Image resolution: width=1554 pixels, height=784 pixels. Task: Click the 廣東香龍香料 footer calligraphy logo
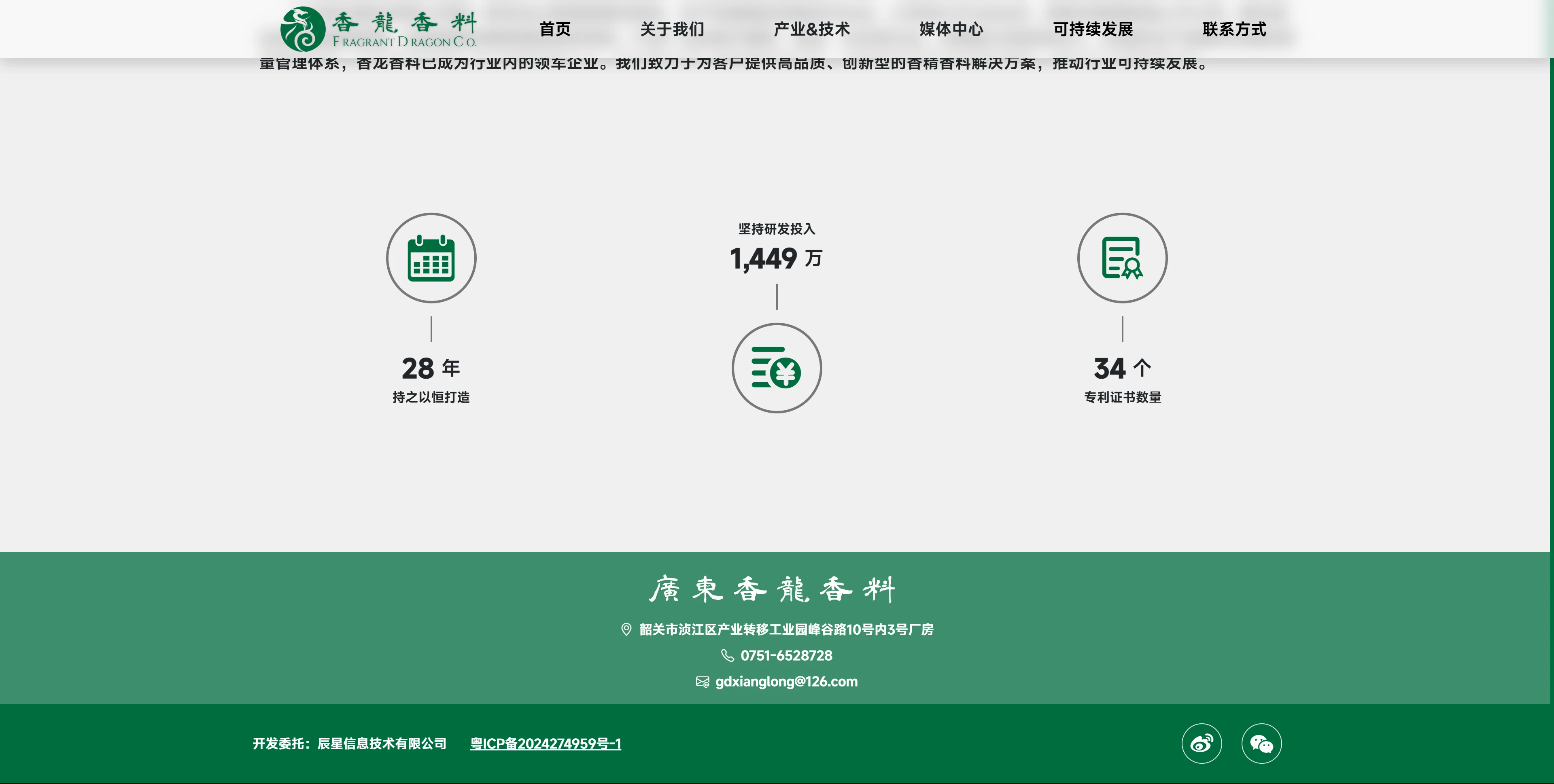pyautogui.click(x=772, y=589)
